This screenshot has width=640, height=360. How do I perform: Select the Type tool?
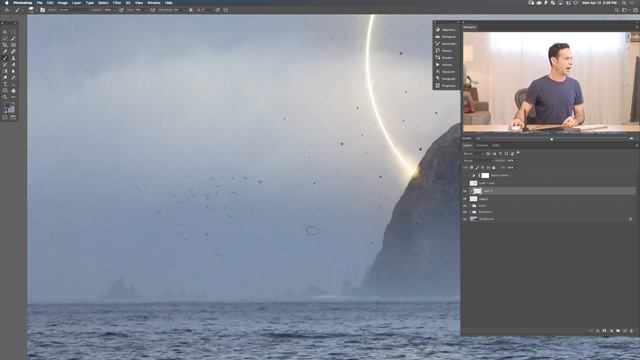5,84
